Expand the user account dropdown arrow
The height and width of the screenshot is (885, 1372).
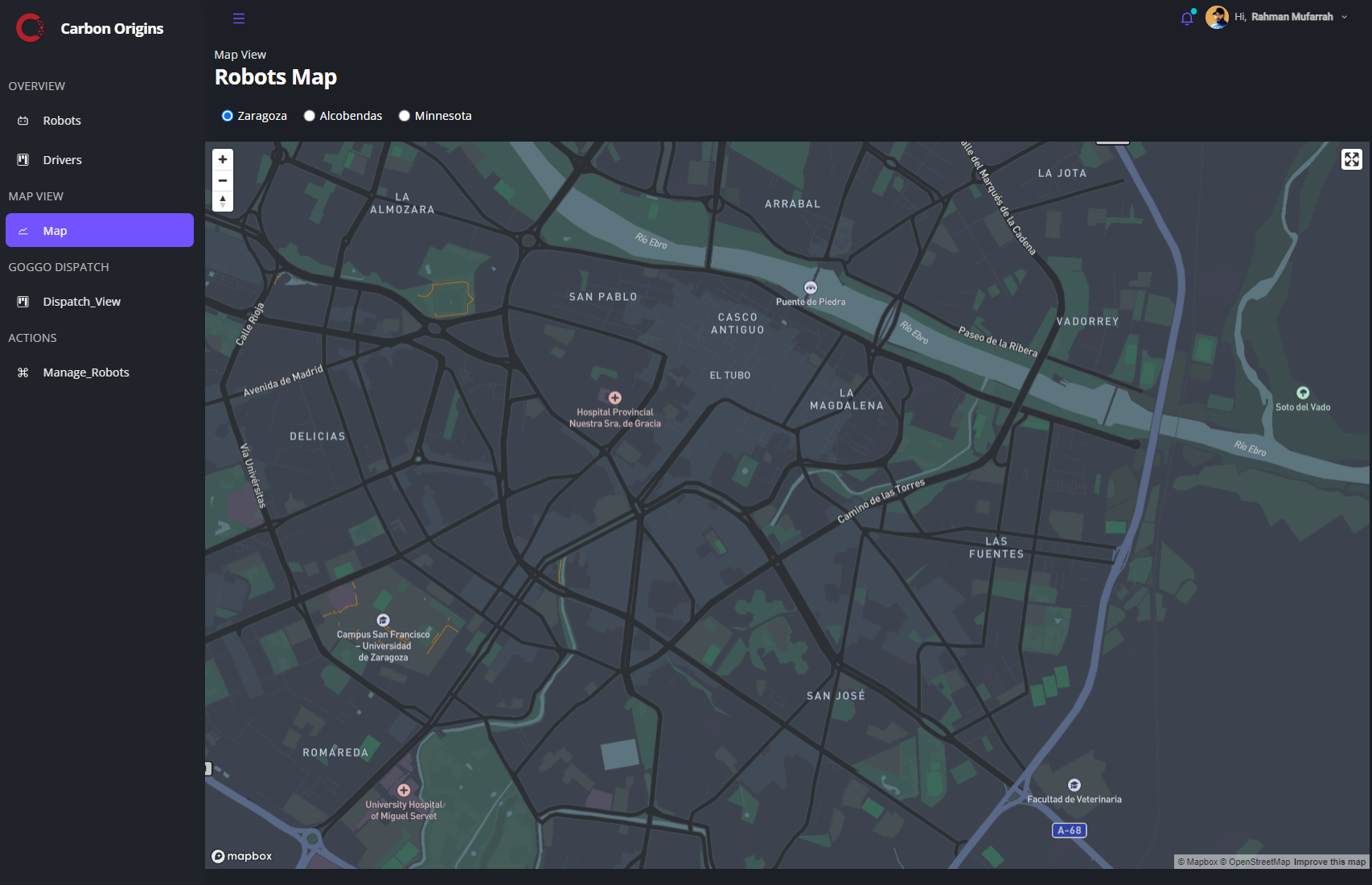1344,17
